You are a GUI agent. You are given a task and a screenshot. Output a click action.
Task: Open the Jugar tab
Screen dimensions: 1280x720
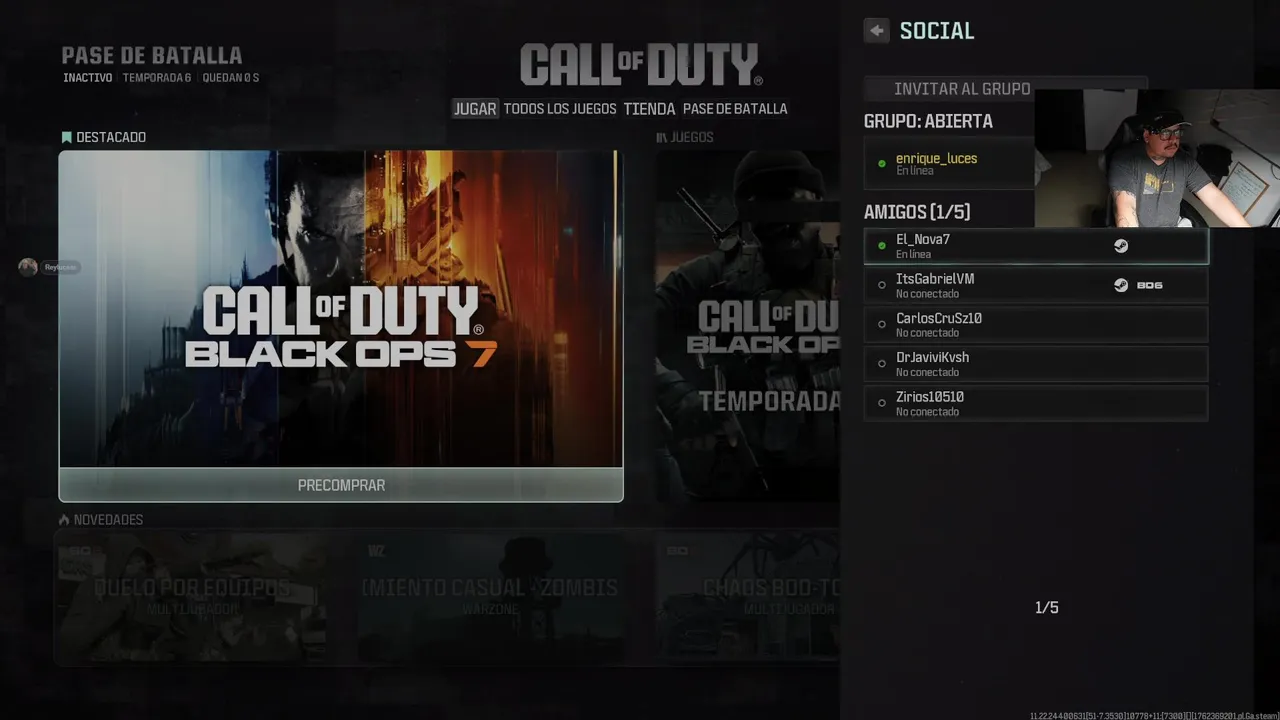[475, 109]
